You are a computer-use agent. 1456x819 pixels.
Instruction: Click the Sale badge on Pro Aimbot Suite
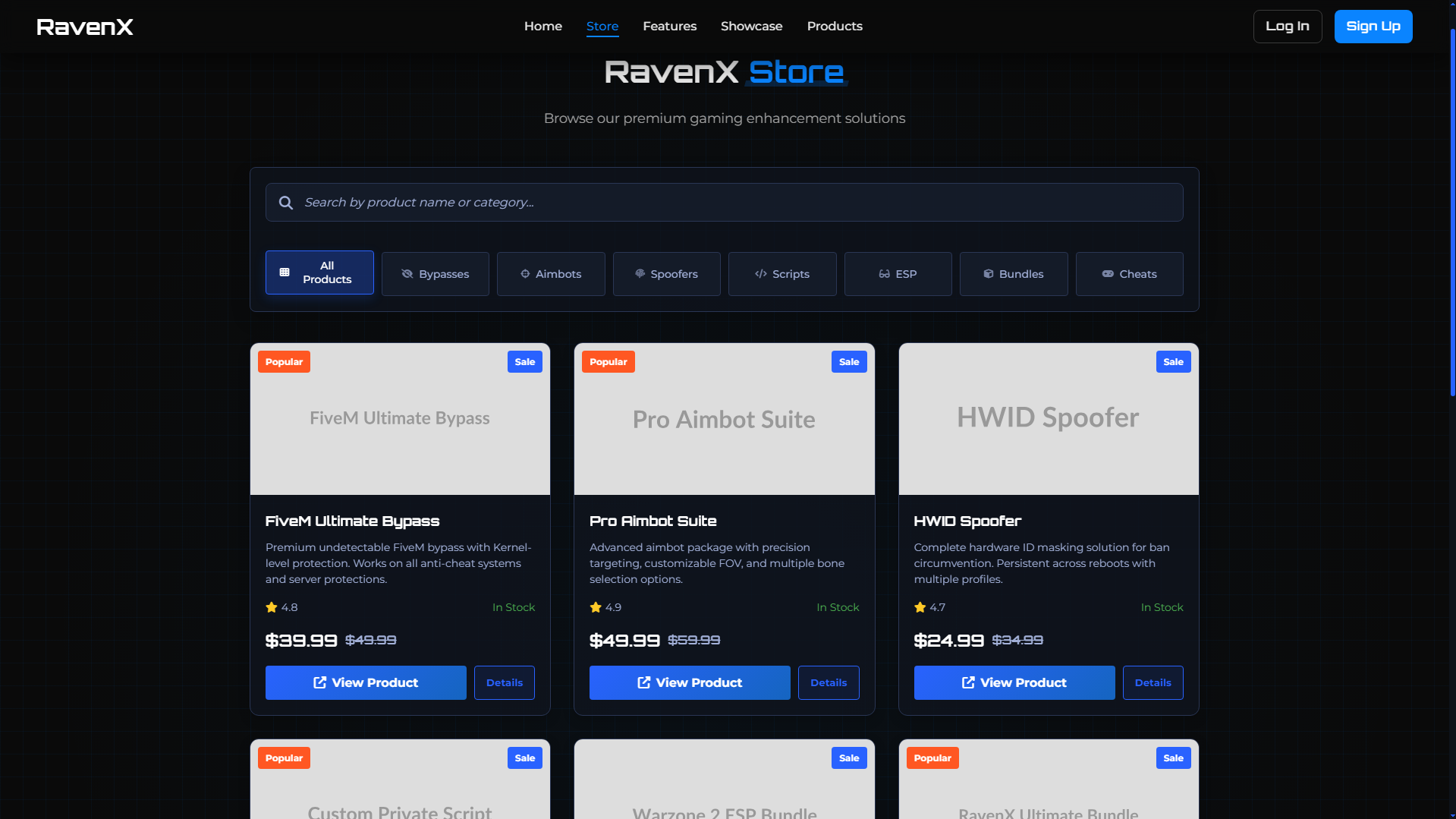pyautogui.click(x=849, y=362)
